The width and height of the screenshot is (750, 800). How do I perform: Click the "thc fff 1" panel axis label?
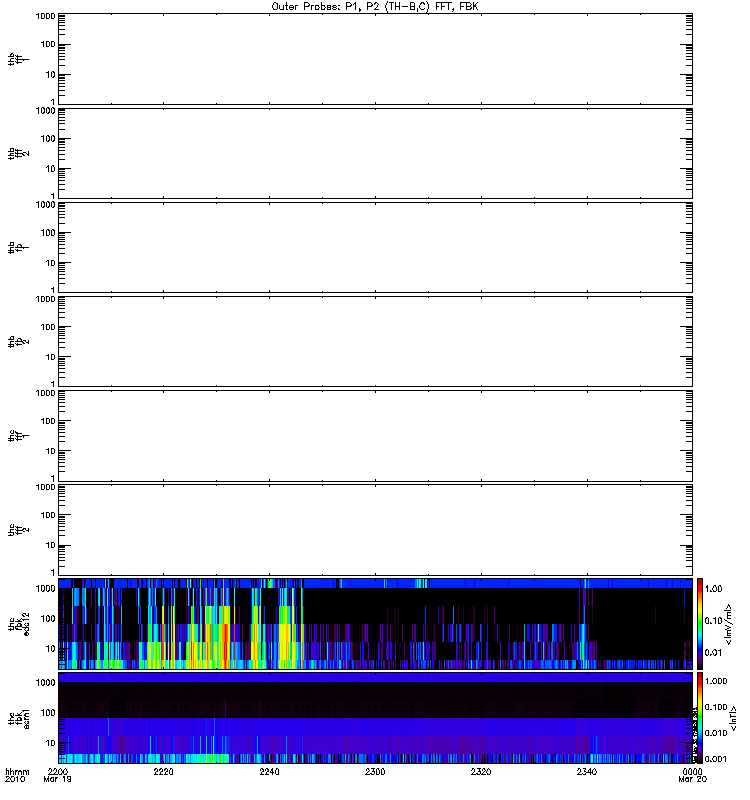[18, 436]
